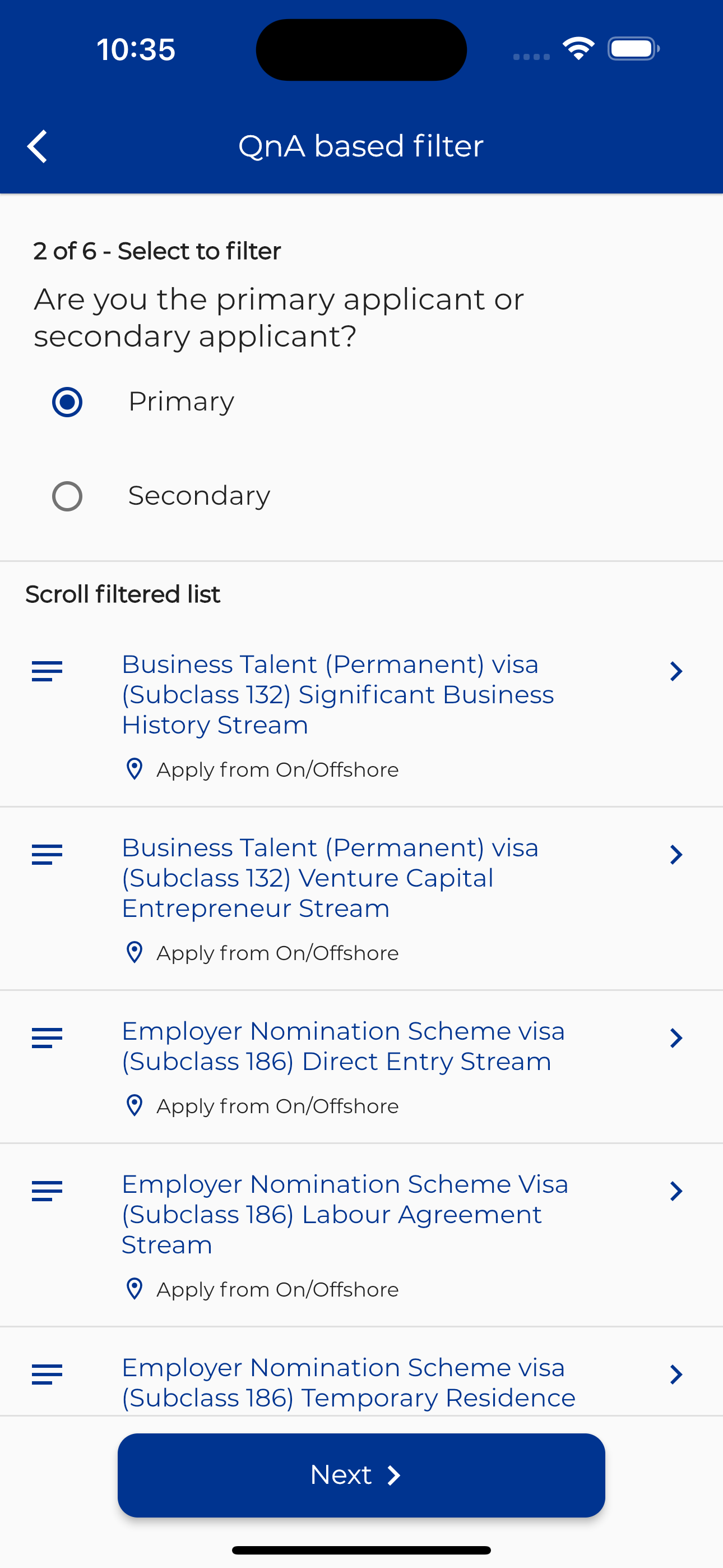
Task: Select the Primary radio button
Action: [67, 402]
